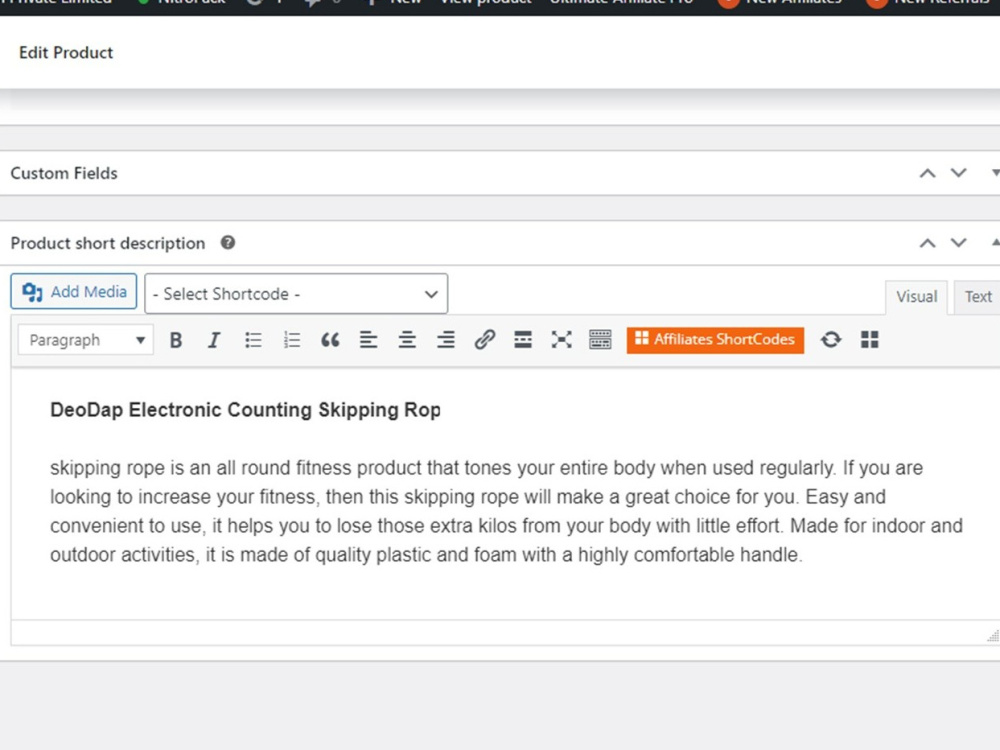The width and height of the screenshot is (1000, 750).
Task: Grab the editor resize handle
Action: point(993,635)
